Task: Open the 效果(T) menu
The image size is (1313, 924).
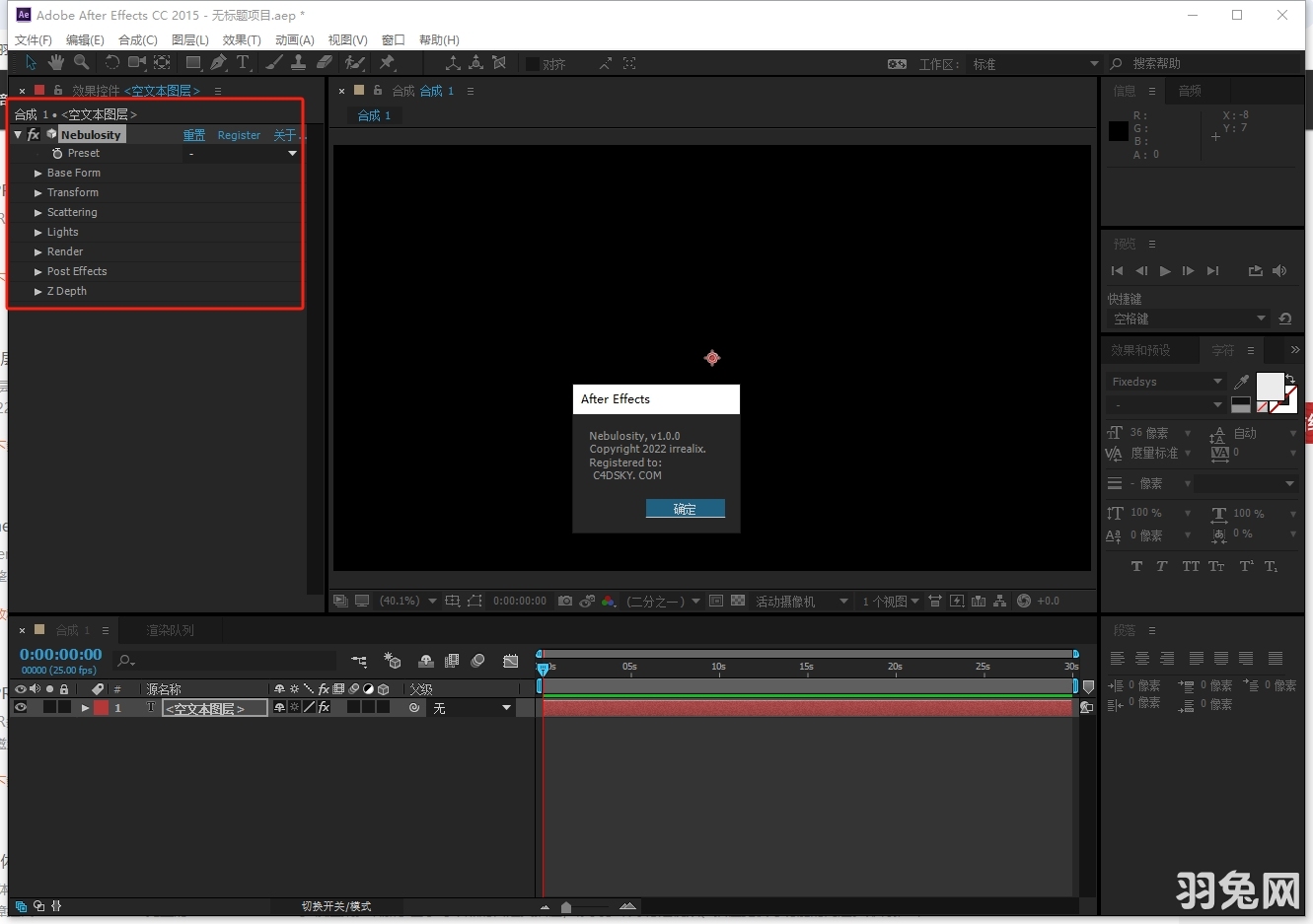Action: pyautogui.click(x=242, y=40)
